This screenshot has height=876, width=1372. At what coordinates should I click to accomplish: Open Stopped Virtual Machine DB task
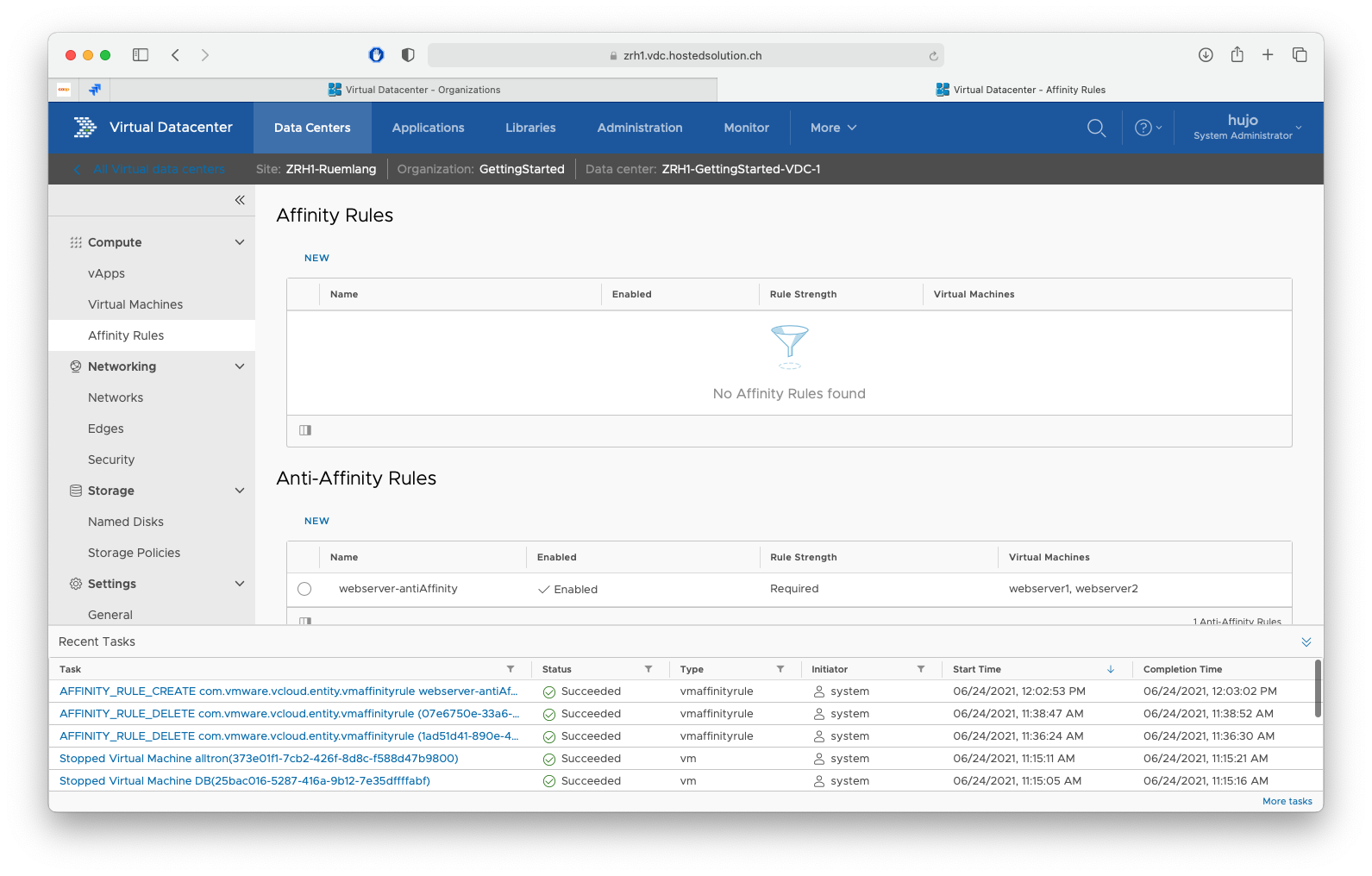coord(245,781)
